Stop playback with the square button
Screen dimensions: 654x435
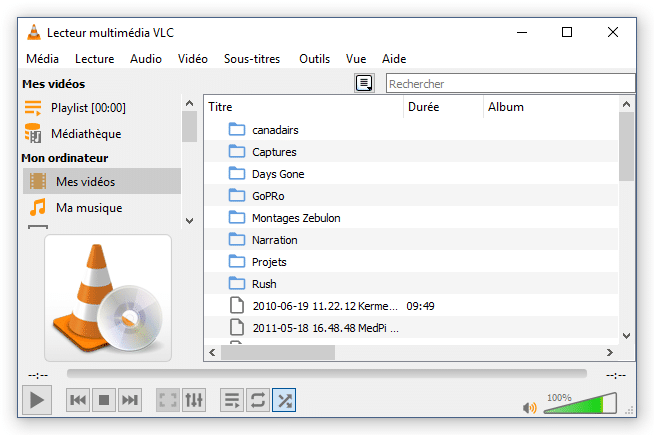[104, 400]
